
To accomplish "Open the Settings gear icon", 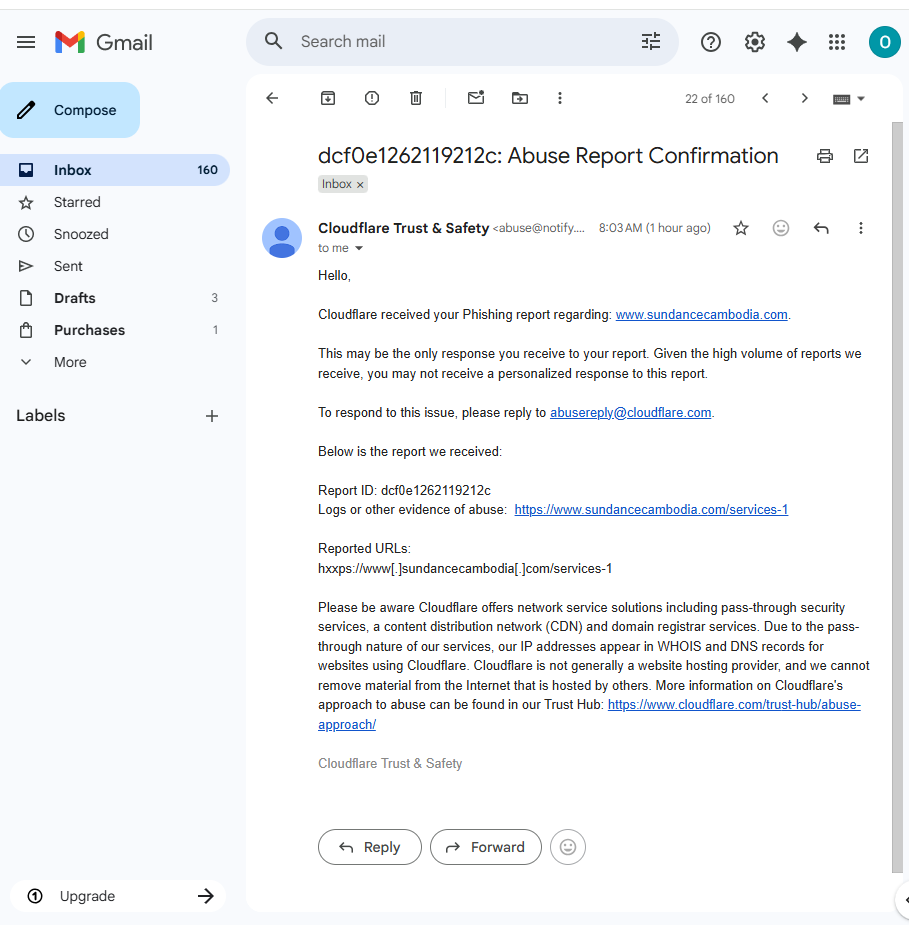I will 754,42.
